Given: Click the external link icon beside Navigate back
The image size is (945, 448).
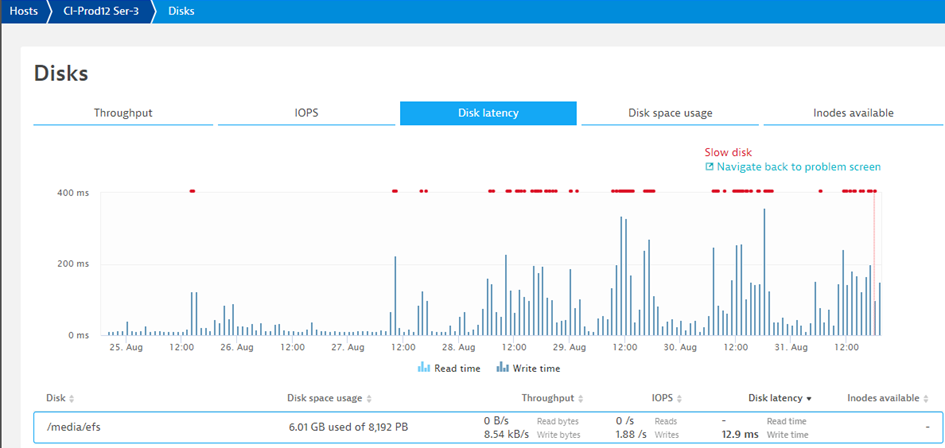Looking at the screenshot, I should coord(709,167).
